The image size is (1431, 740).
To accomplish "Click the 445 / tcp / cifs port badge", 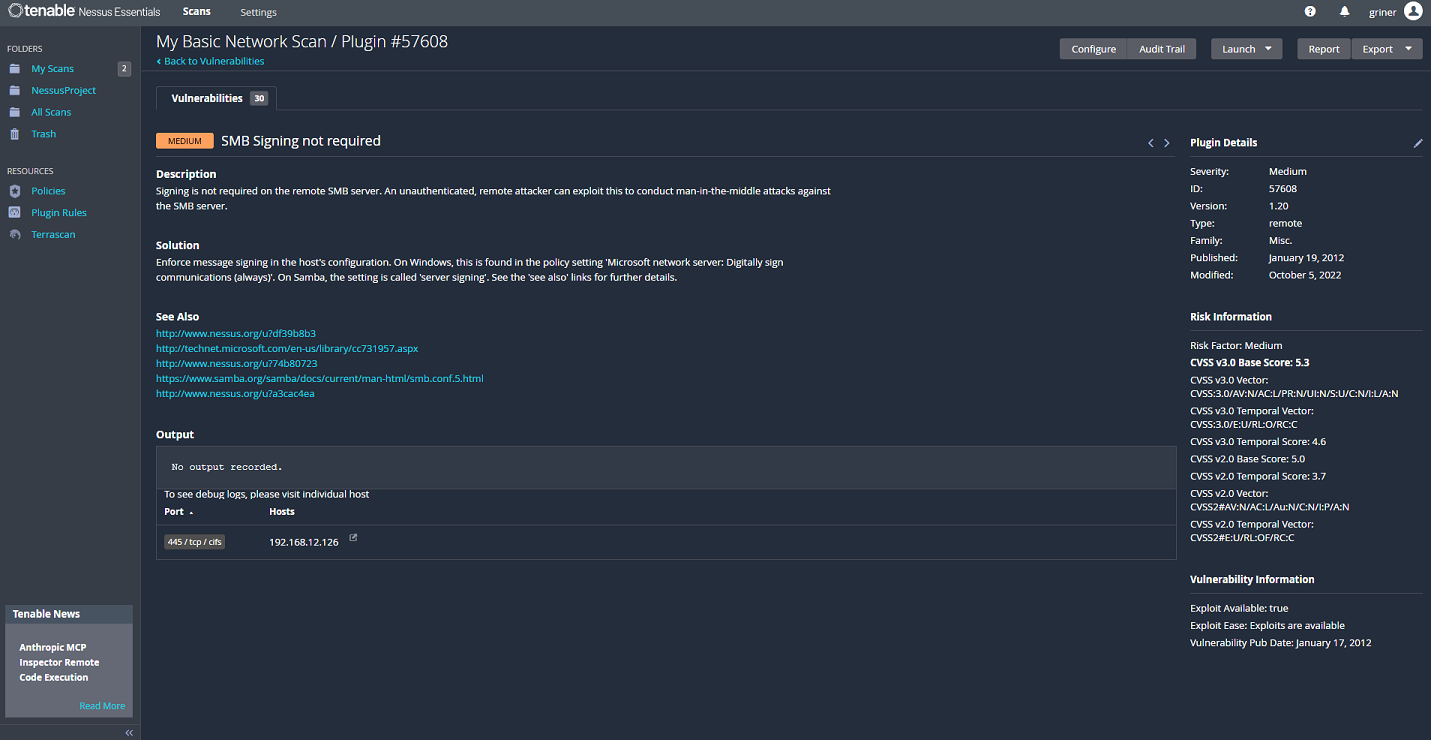I will tap(195, 542).
